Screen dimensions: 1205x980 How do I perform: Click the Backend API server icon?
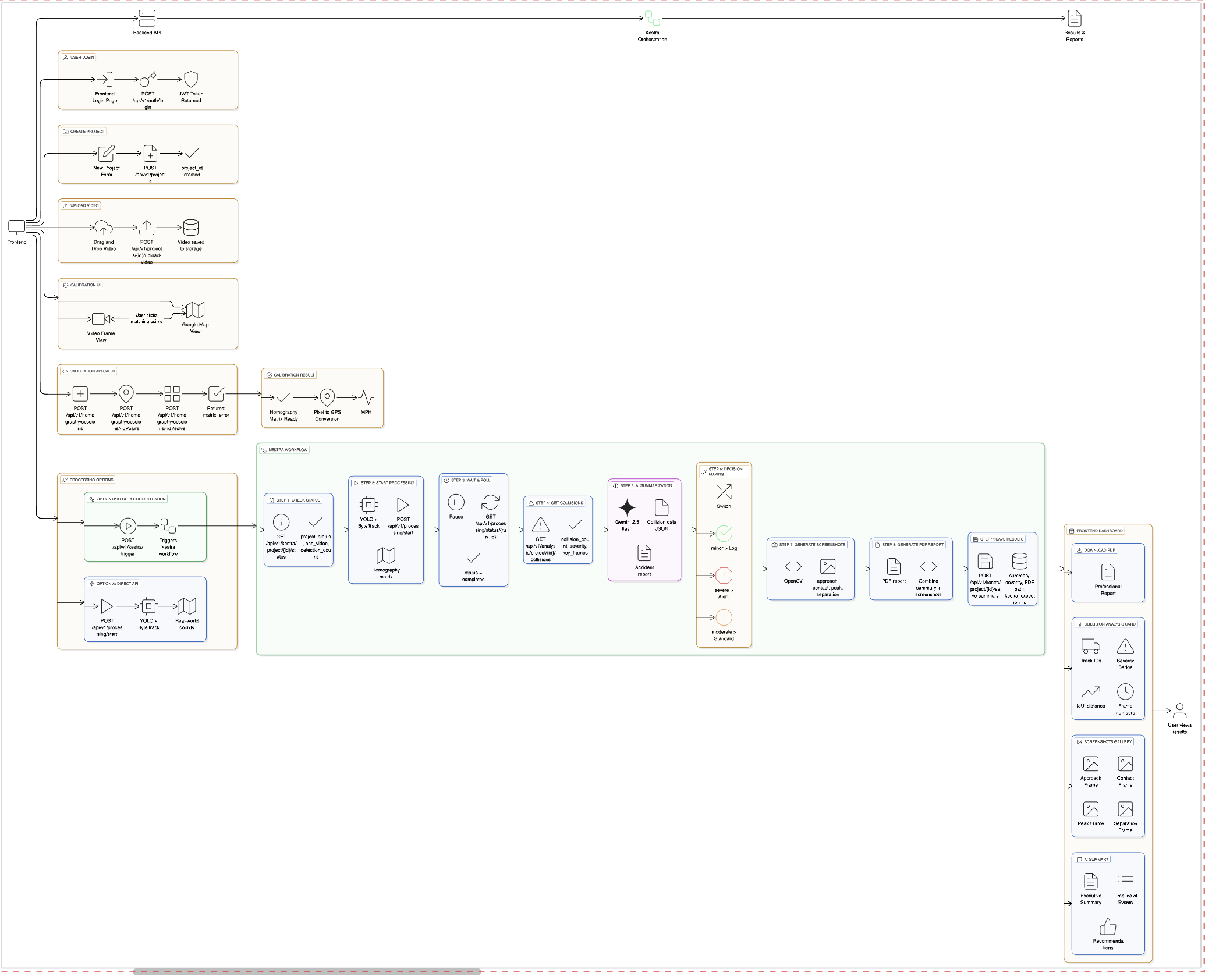[x=147, y=18]
